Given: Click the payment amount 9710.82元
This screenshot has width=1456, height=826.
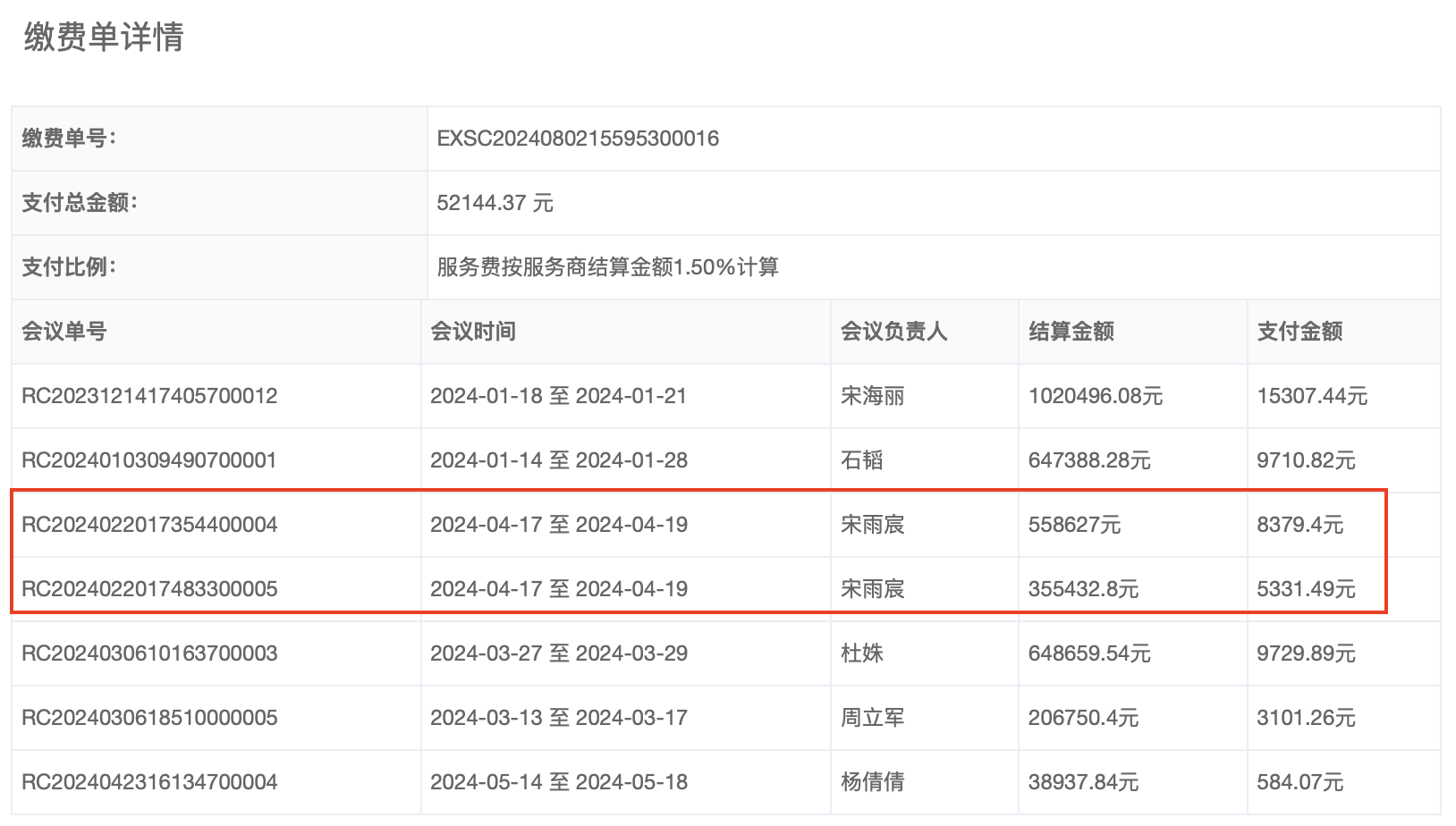Looking at the screenshot, I should coord(1306,460).
